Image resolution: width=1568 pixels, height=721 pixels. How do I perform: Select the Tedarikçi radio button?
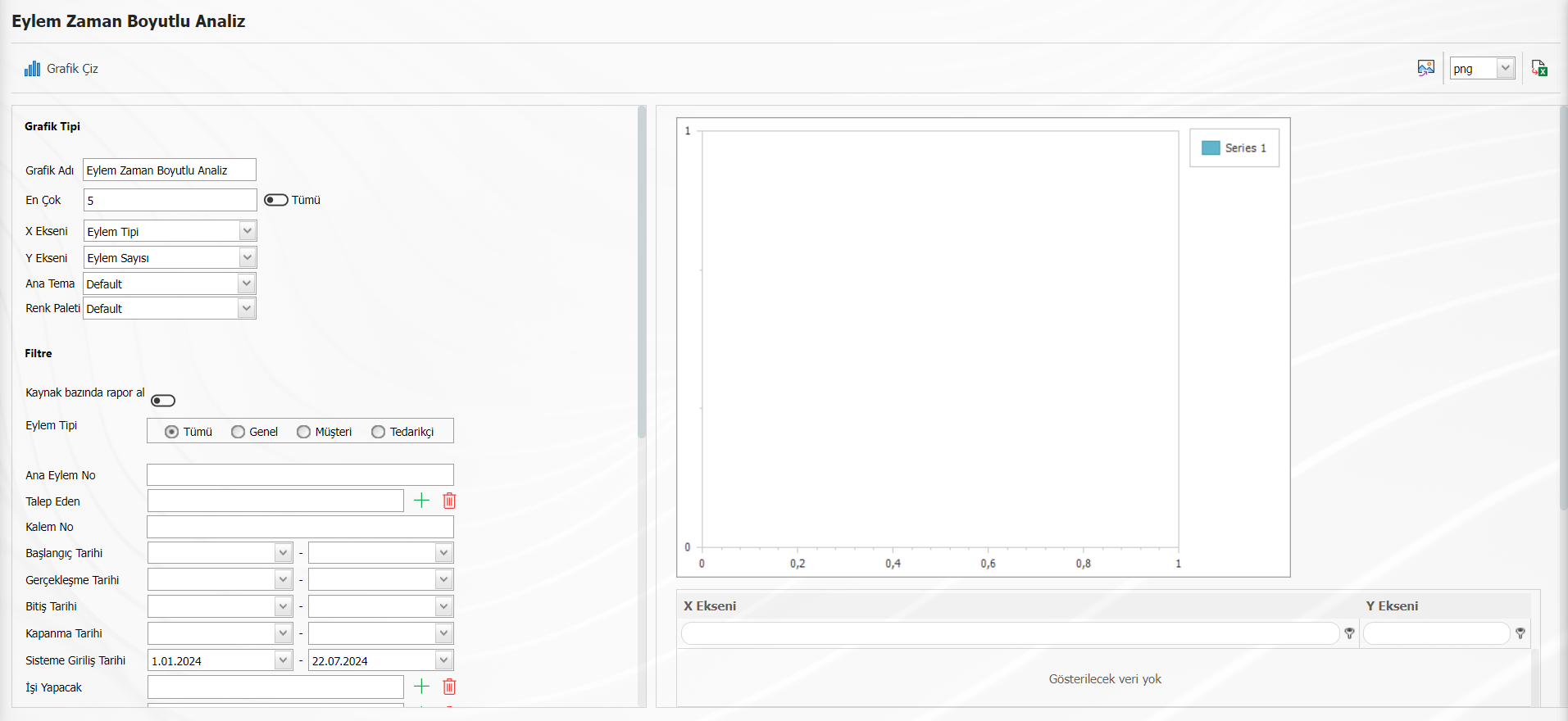point(378,432)
